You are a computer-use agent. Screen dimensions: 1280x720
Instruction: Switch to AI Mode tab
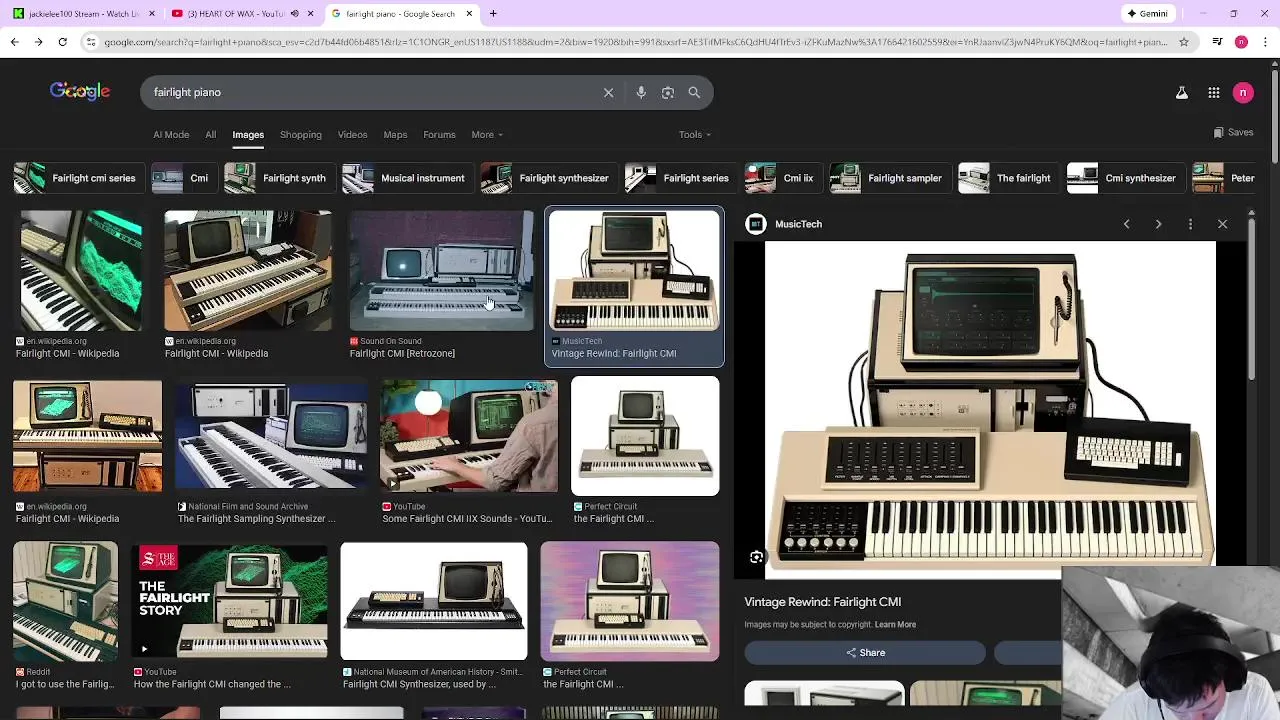coord(171,134)
